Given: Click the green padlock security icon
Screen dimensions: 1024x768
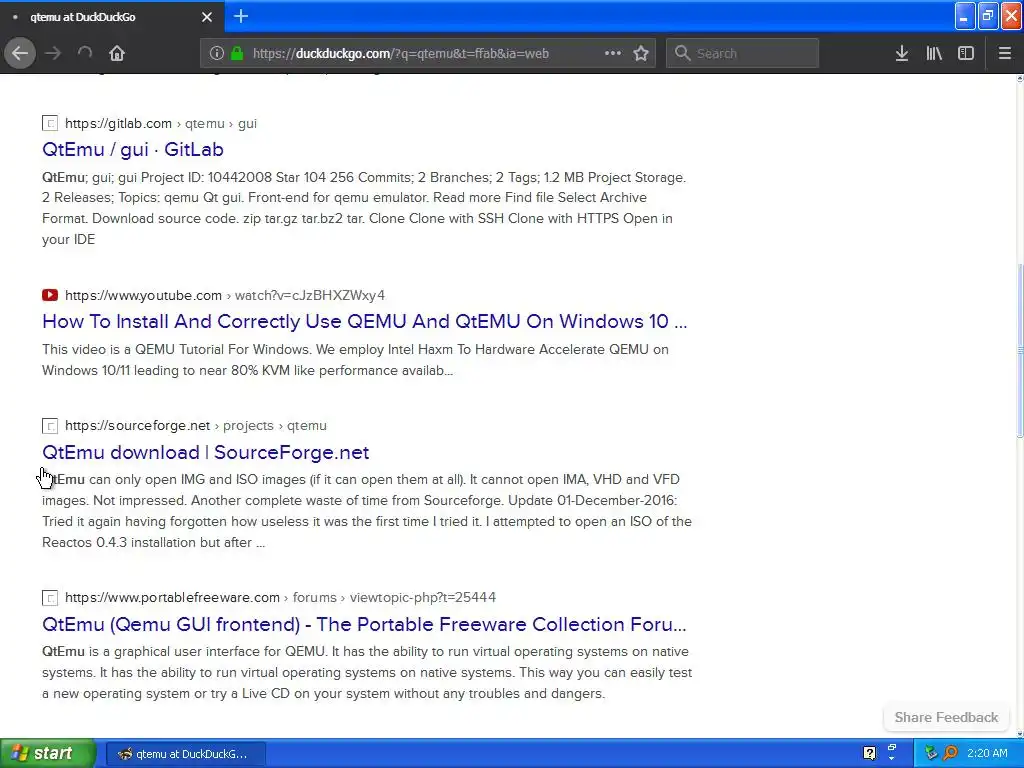Looking at the screenshot, I should pos(237,53).
